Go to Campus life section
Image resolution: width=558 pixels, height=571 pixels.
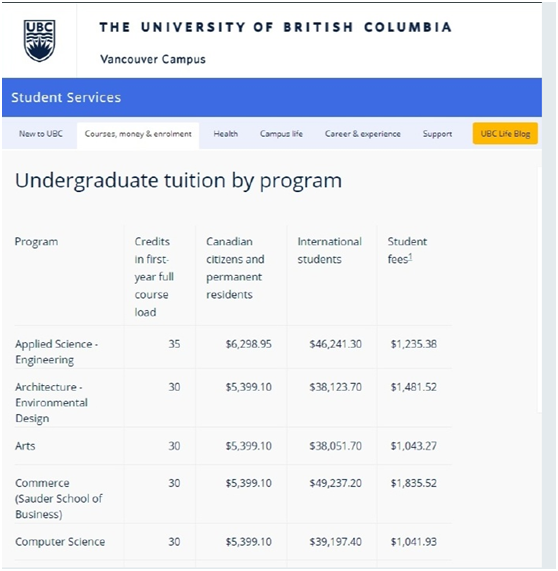(281, 134)
